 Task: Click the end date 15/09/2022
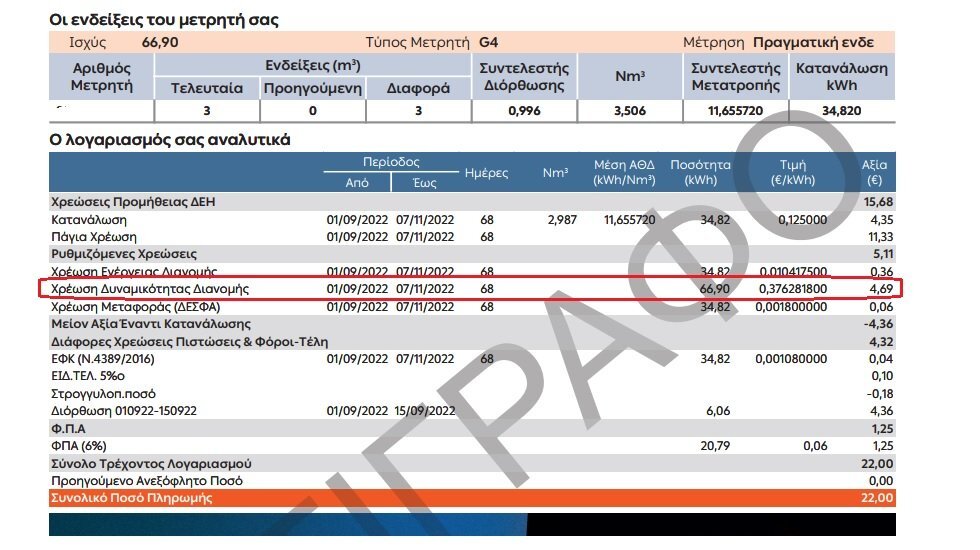click(425, 411)
